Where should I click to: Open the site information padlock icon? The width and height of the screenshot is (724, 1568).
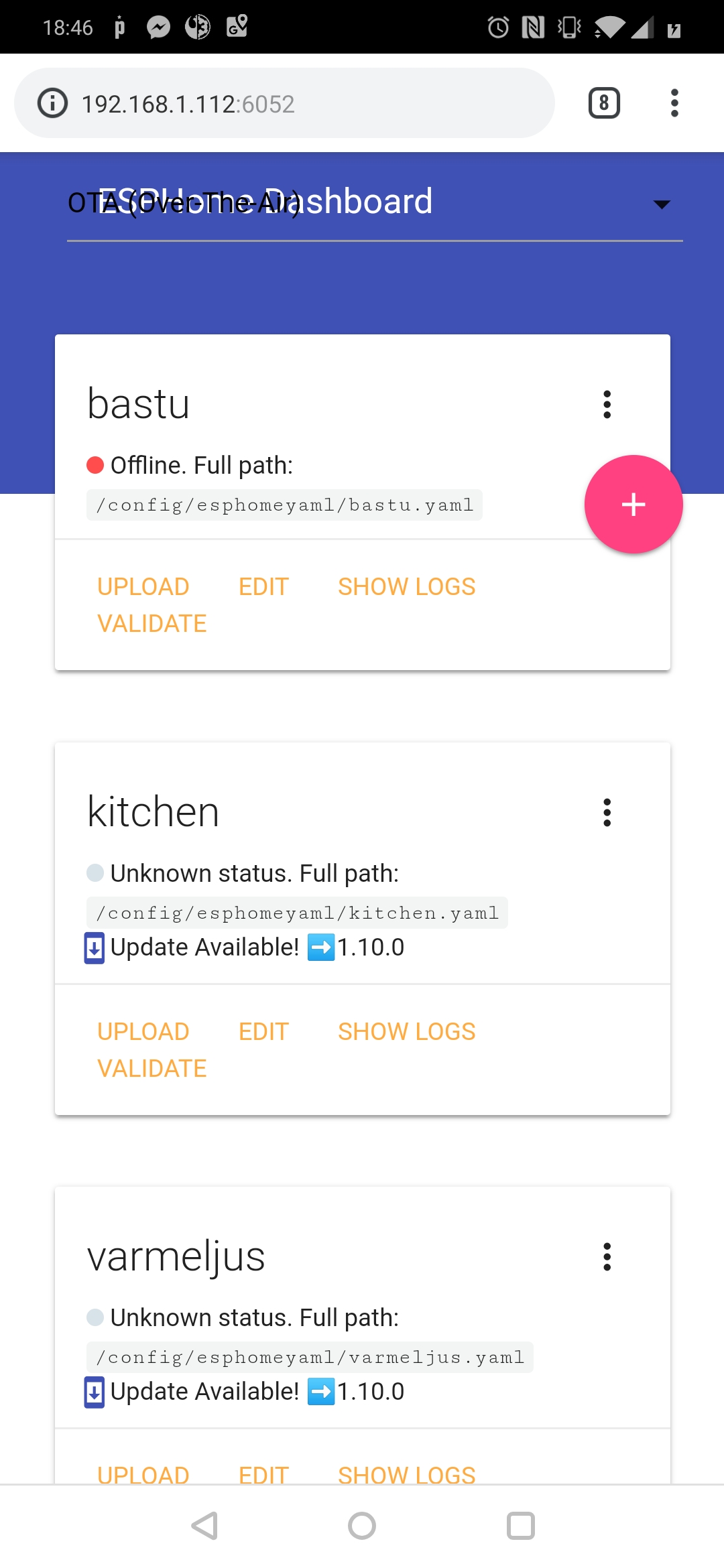[52, 103]
